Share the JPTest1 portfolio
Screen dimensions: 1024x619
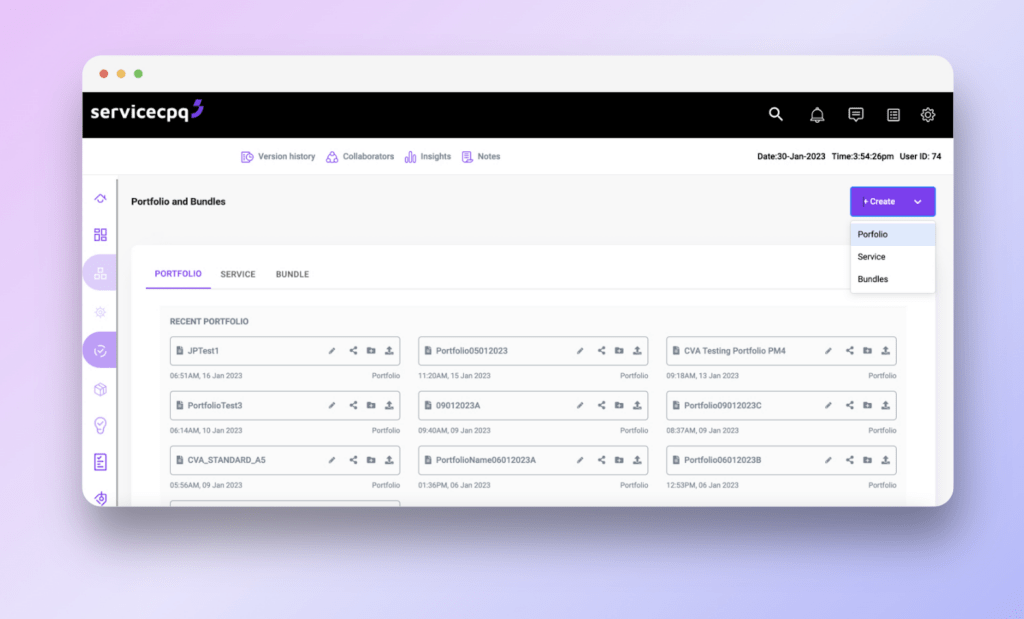pos(353,351)
